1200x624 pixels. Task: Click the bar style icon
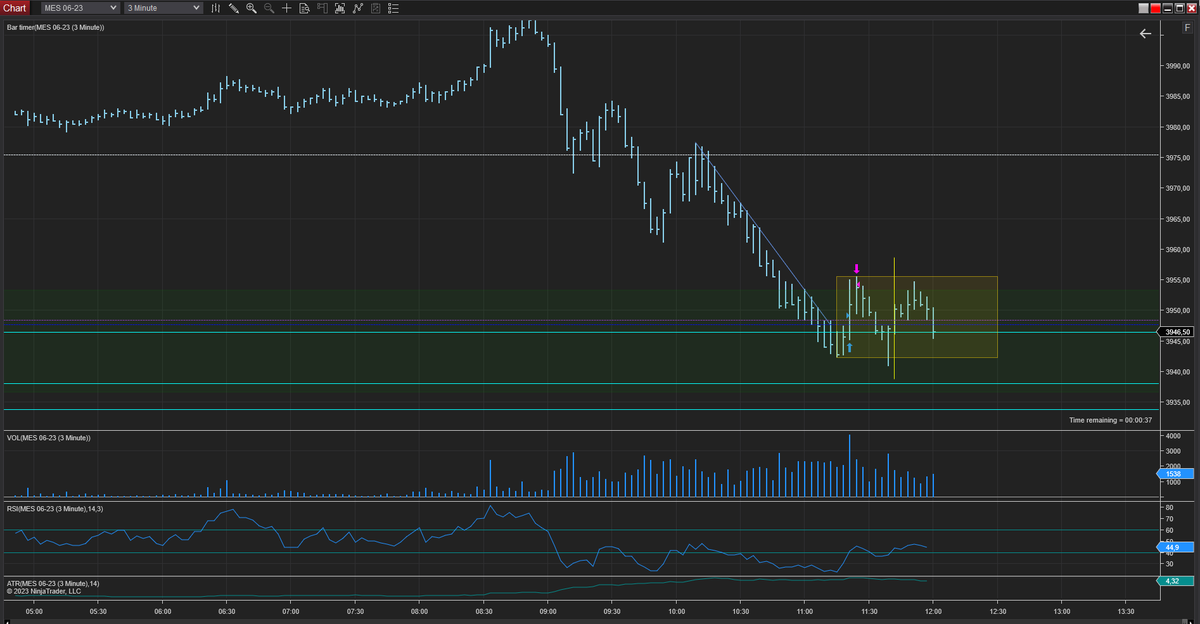[216, 8]
